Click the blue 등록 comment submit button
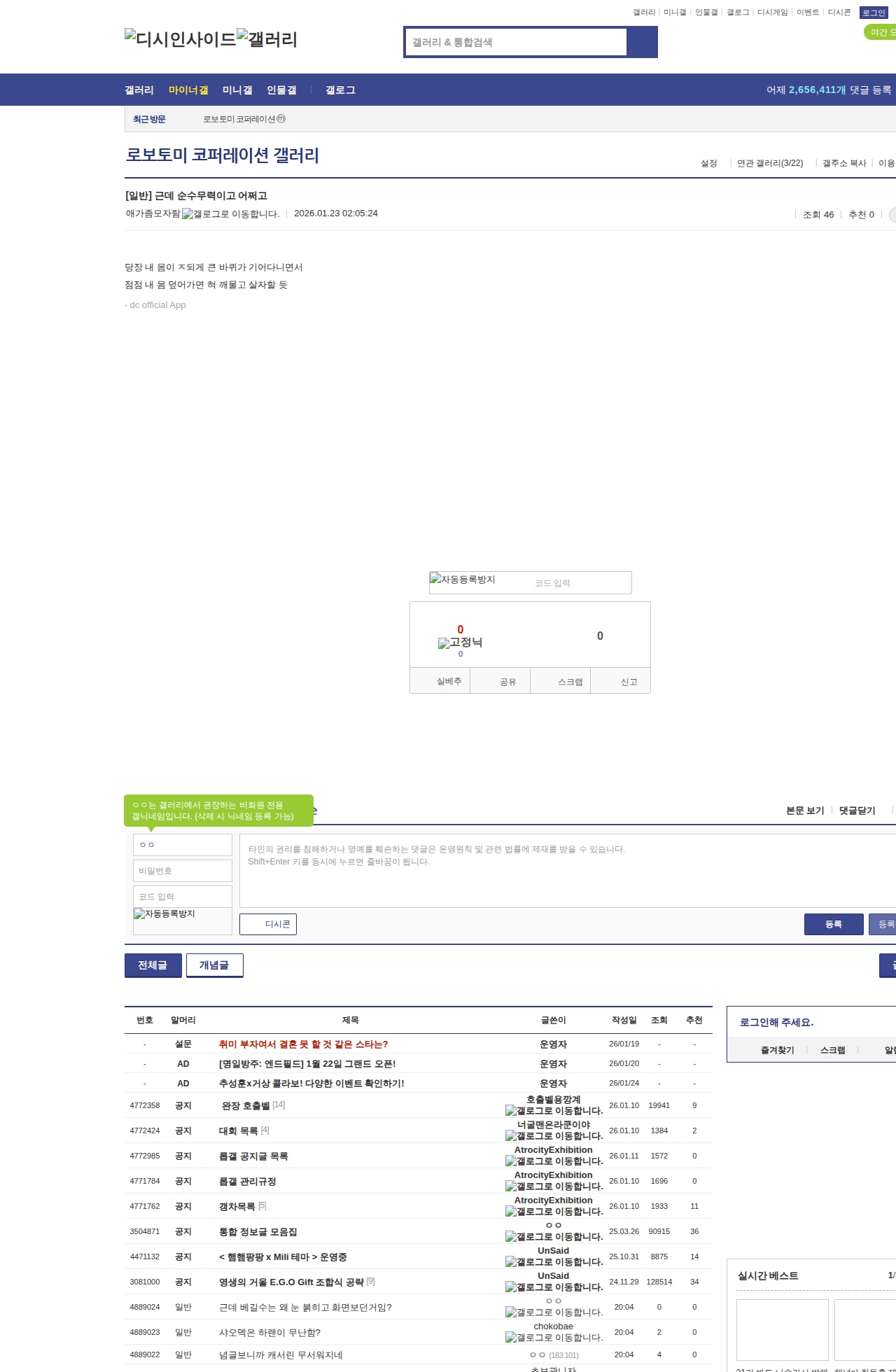Screen dimensions: 896x1372 834,924
